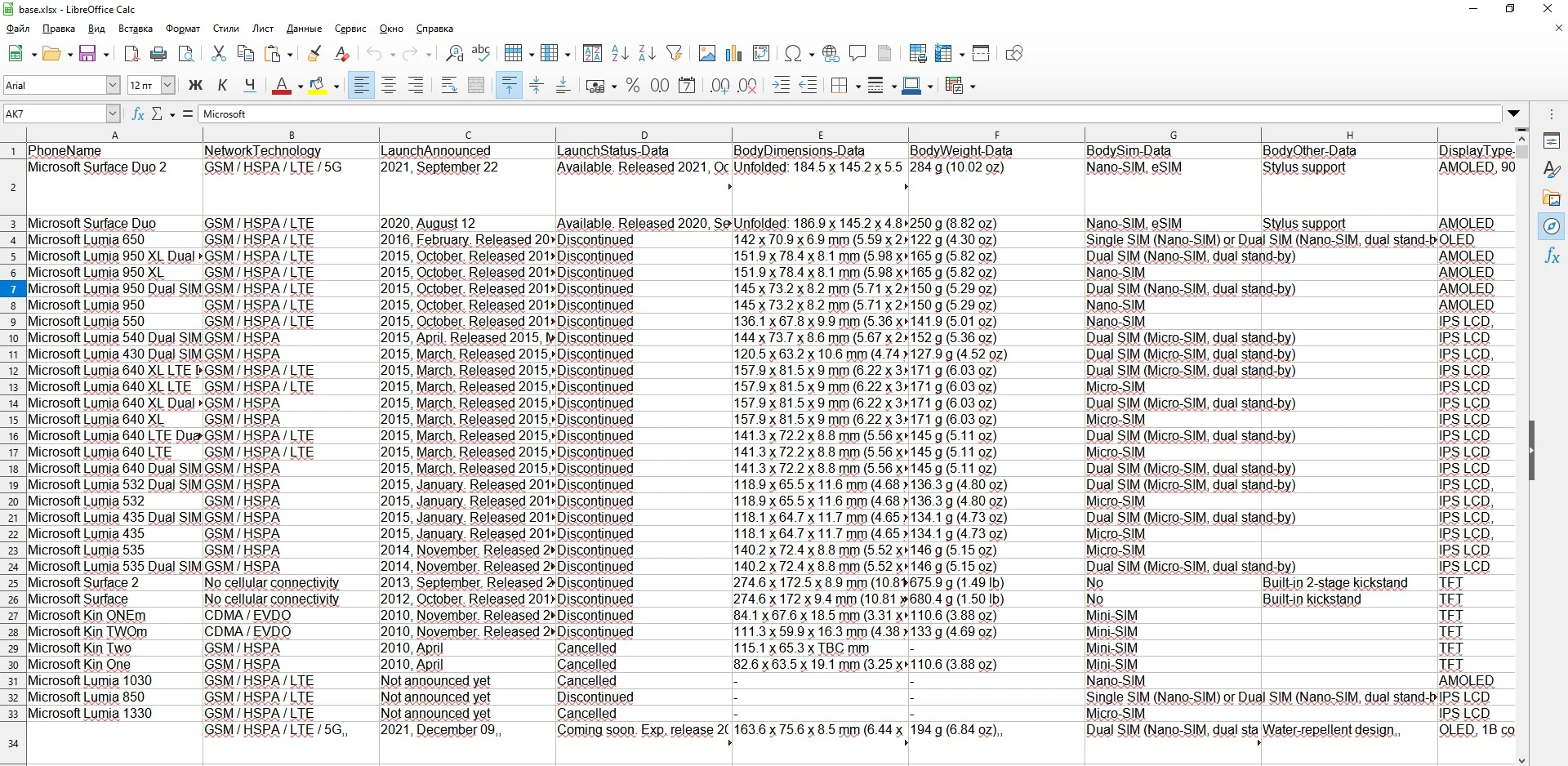Click the Function Wizard fx icon
This screenshot has height=766, width=1568.
[138, 114]
